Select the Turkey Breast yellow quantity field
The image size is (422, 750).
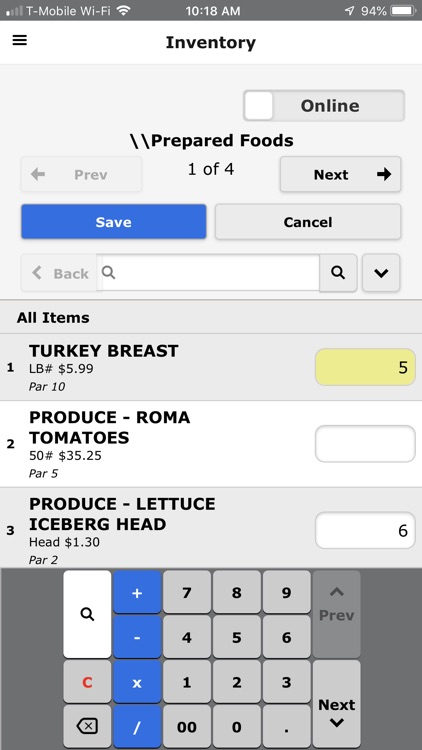coord(365,367)
